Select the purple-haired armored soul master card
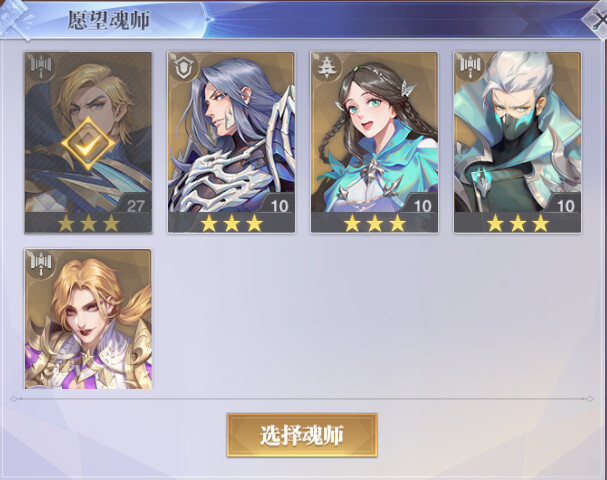Viewport: 607px width, 480px height. (231, 142)
